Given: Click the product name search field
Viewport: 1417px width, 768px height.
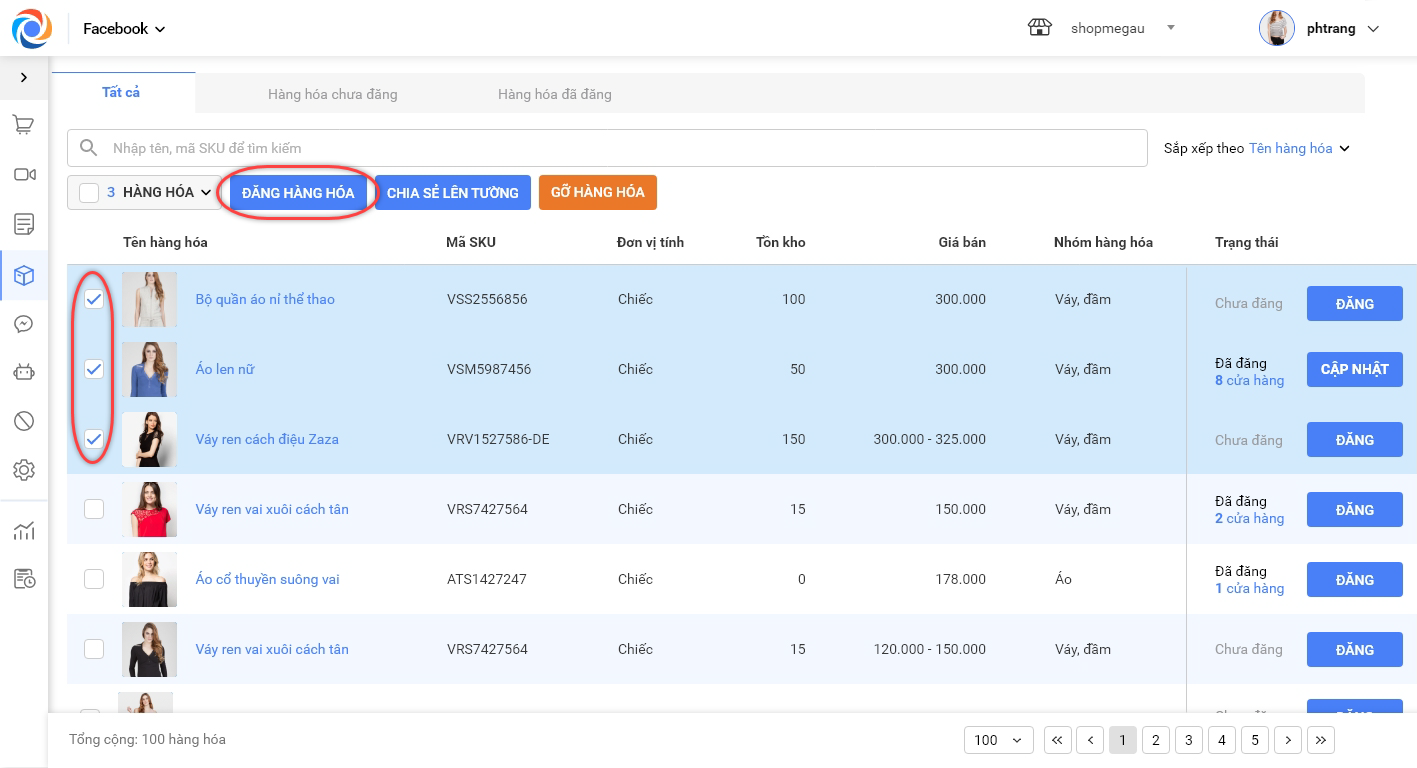Looking at the screenshot, I should point(620,148).
